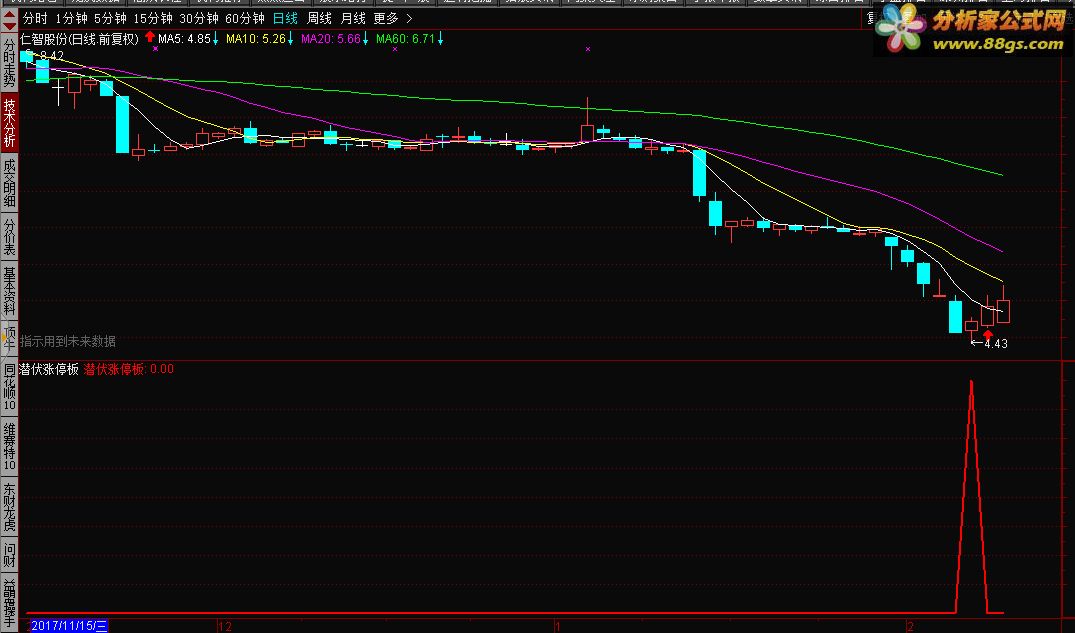This screenshot has width=1075, height=633.
Task: Click the MA20: 5.66 indicator label
Action: pyautogui.click(x=330, y=39)
